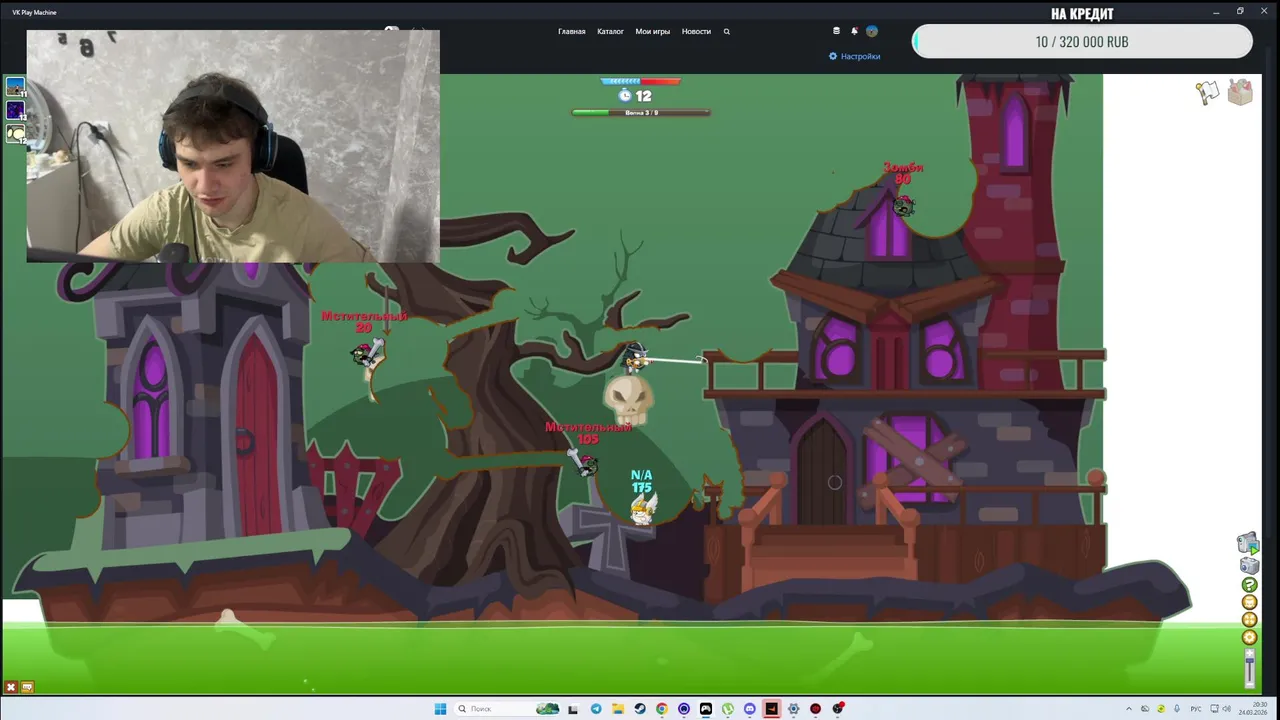Click the red X button in the bottom-left corner
Viewport: 1280px width, 720px height.
pyautogui.click(x=11, y=687)
